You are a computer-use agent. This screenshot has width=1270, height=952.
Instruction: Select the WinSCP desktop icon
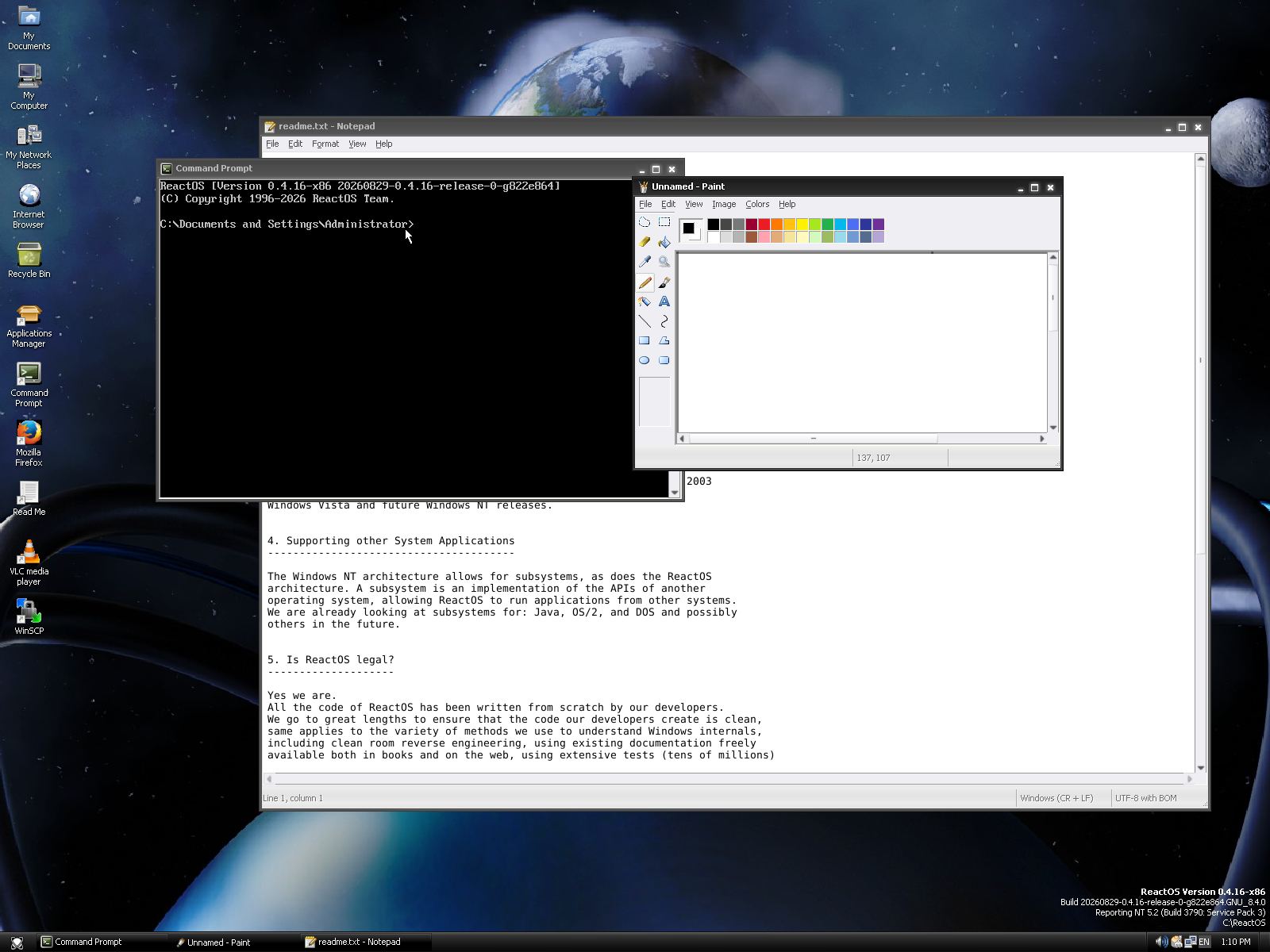point(29,617)
